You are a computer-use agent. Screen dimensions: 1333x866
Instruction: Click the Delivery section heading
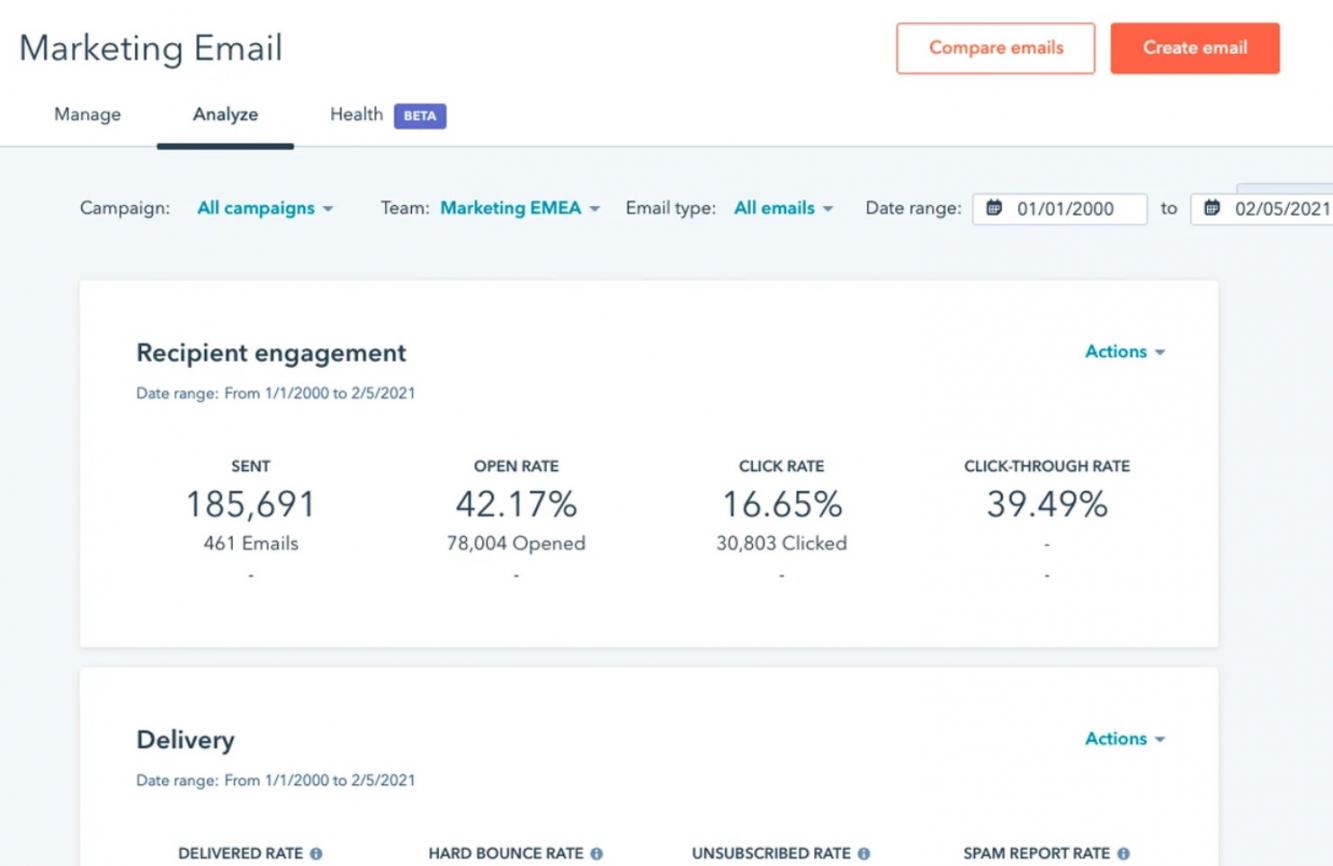(185, 740)
